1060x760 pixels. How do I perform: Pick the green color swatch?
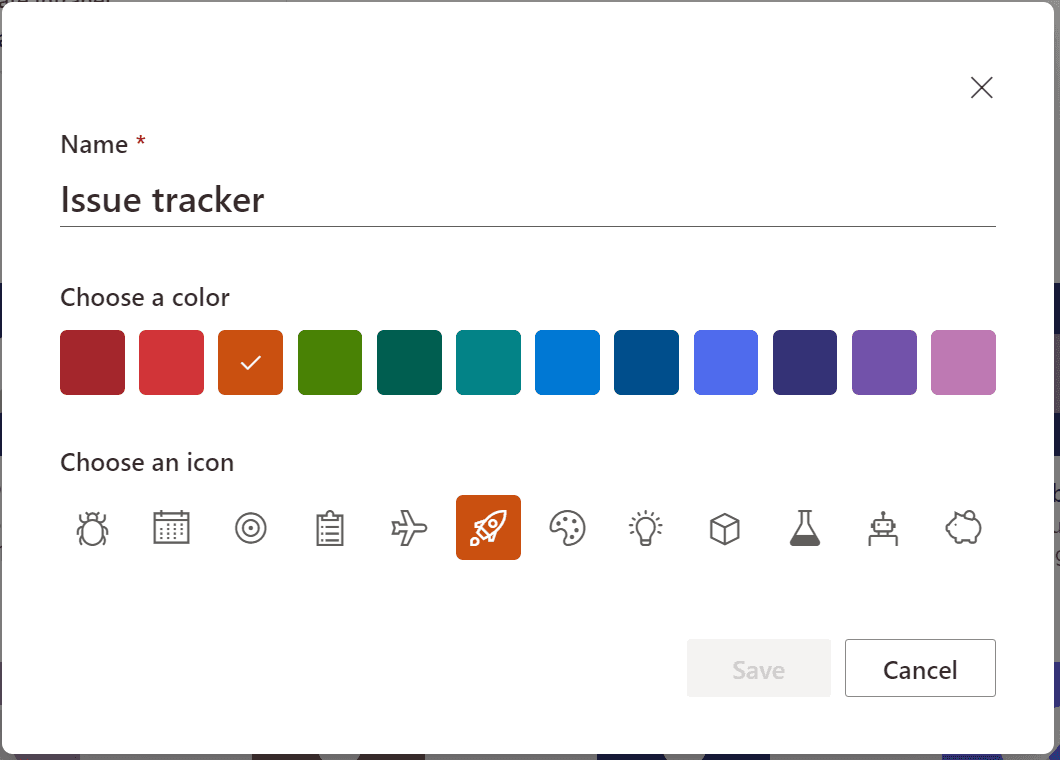(330, 362)
